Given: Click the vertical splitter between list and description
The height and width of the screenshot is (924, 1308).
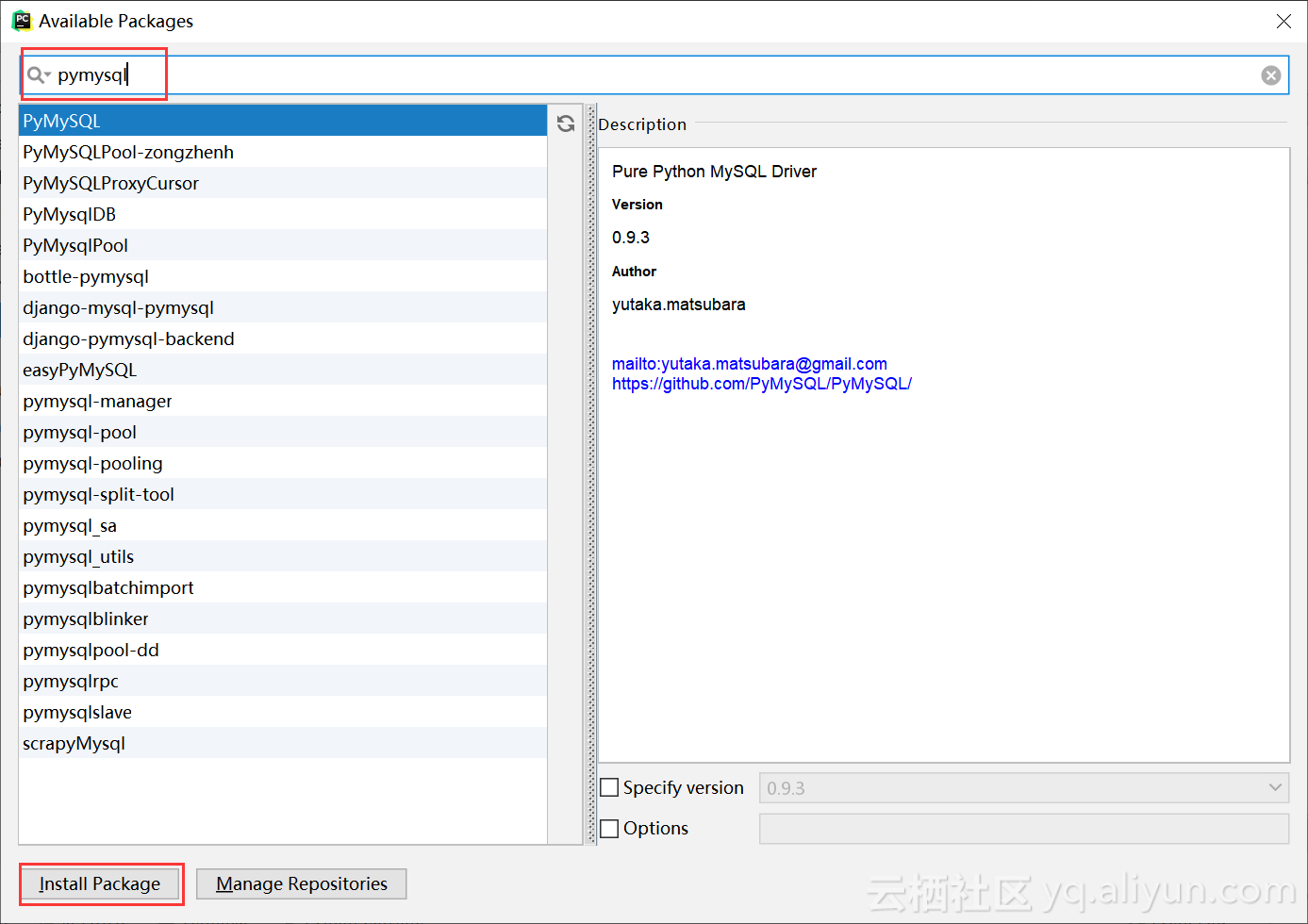Looking at the screenshot, I should tap(591, 474).
